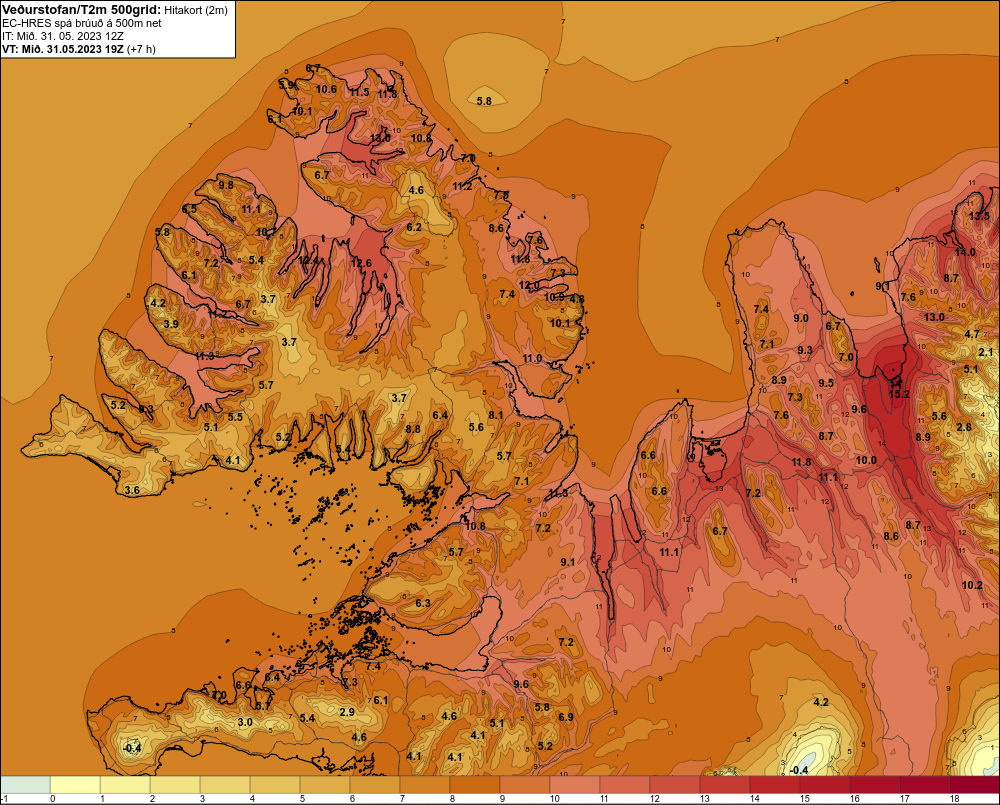The width and height of the screenshot is (1000, 805).
Task: Pick the legend color swatch between 15 and 16
Action: pyautogui.click(x=825, y=784)
